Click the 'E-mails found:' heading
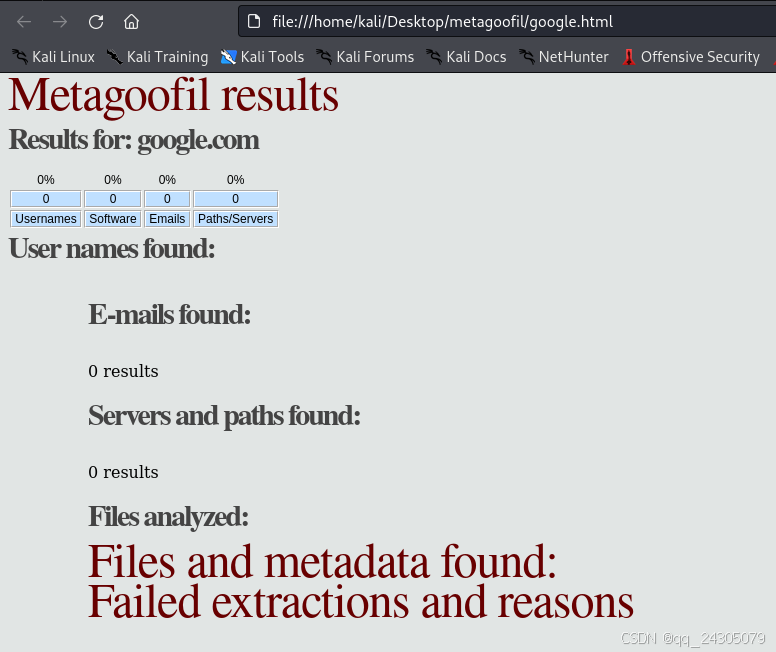776x652 pixels. coord(169,314)
